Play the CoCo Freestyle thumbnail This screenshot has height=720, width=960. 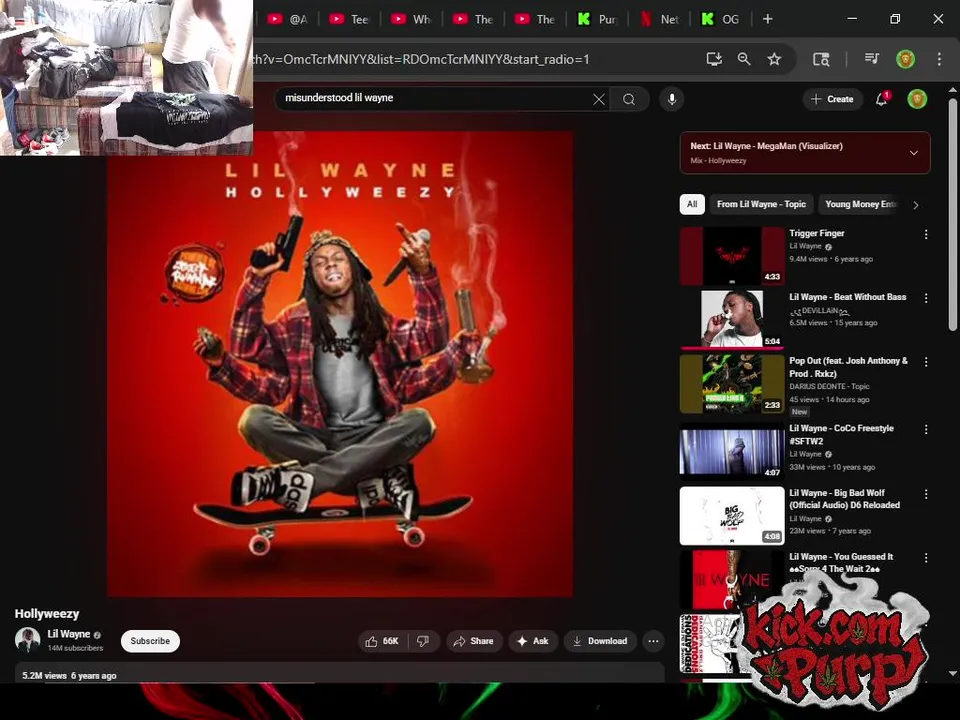pyautogui.click(x=732, y=451)
